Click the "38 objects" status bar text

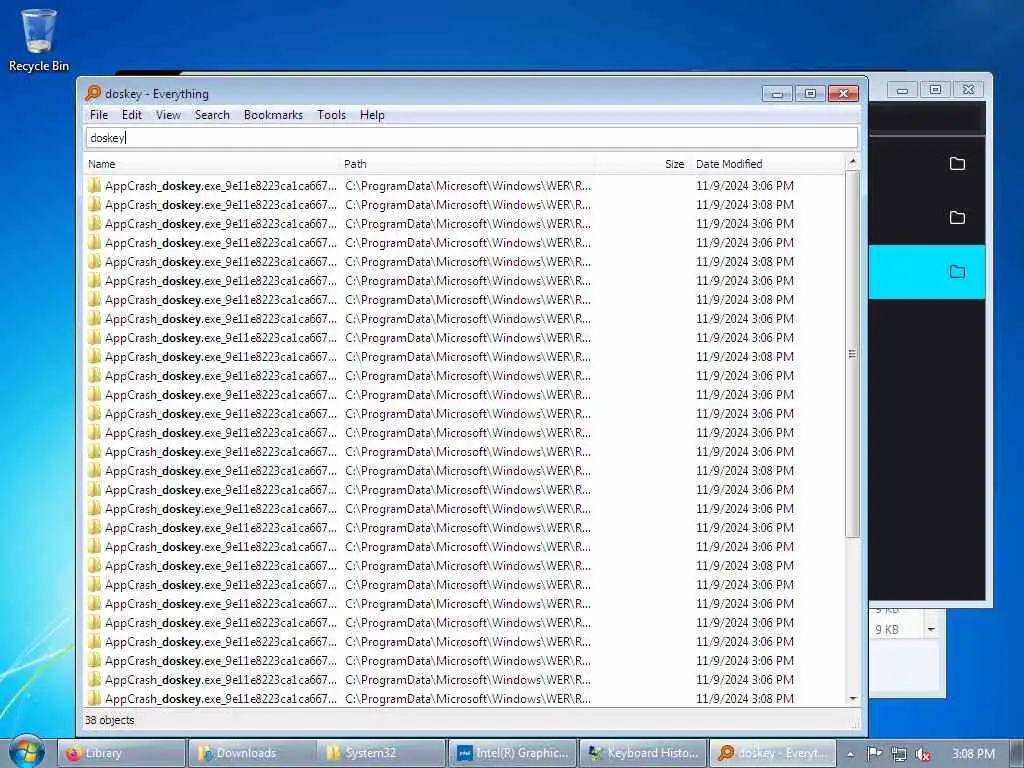110,720
